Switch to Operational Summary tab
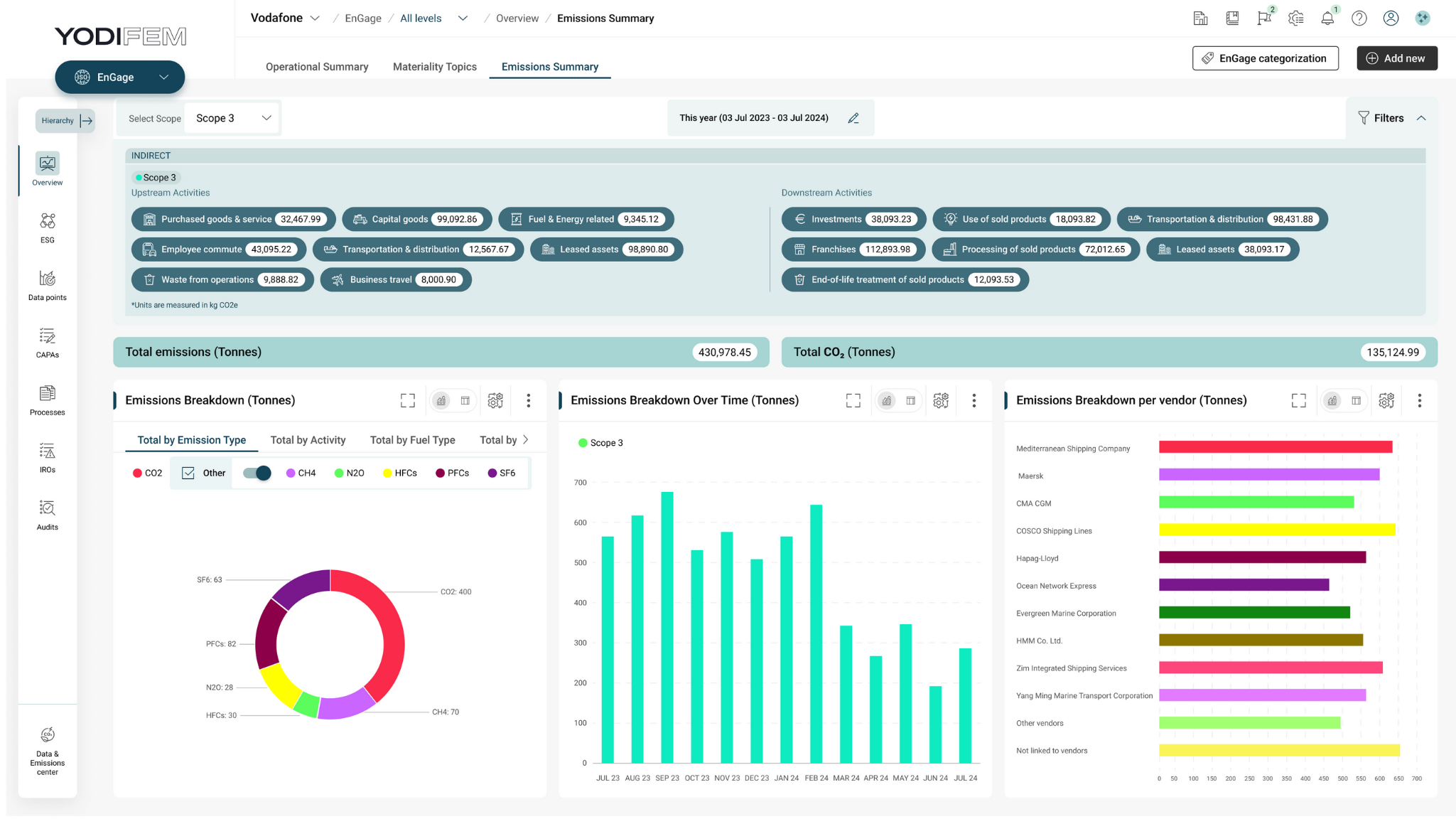 coord(317,67)
